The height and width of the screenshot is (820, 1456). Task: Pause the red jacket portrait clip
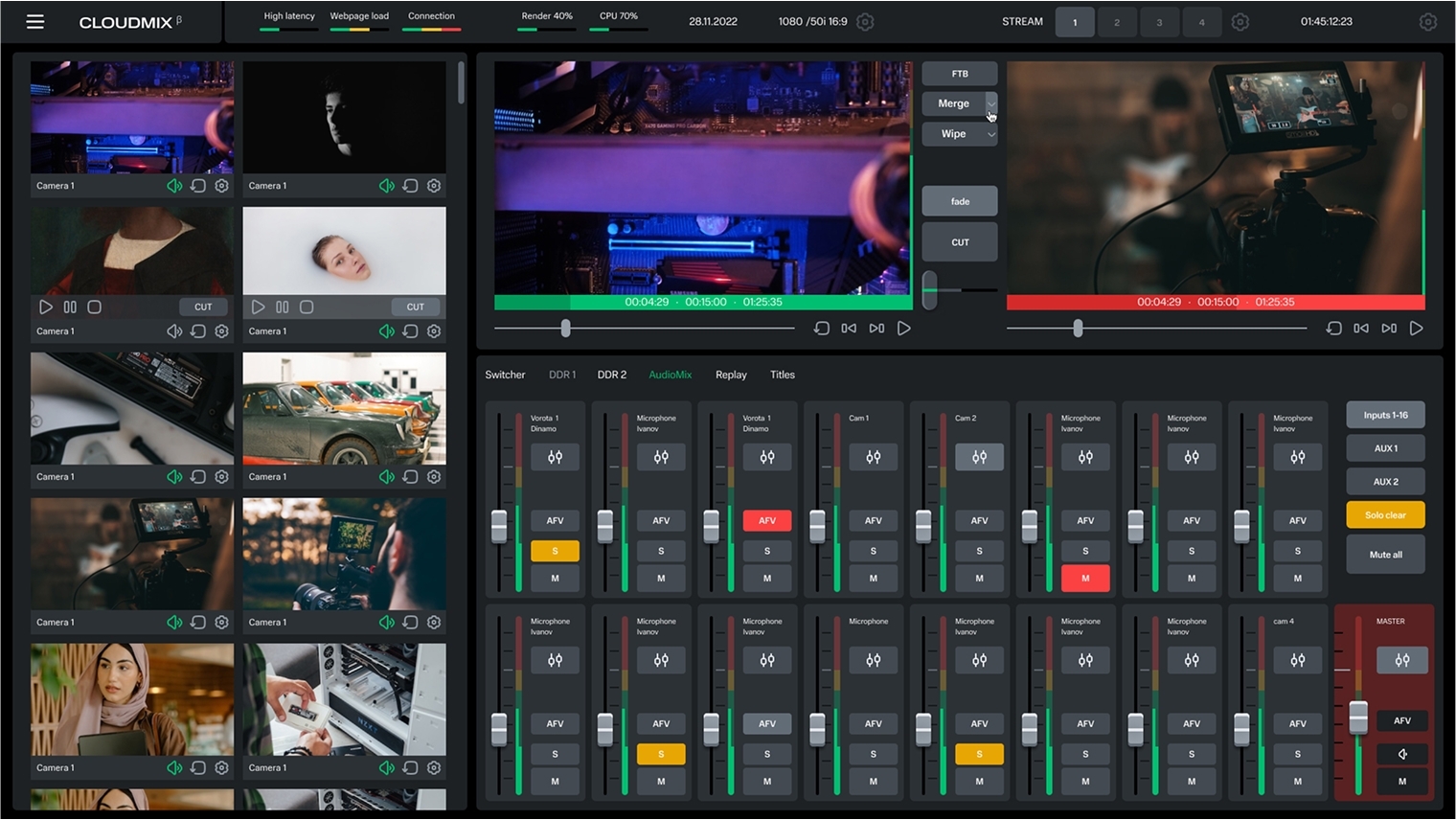[x=70, y=307]
